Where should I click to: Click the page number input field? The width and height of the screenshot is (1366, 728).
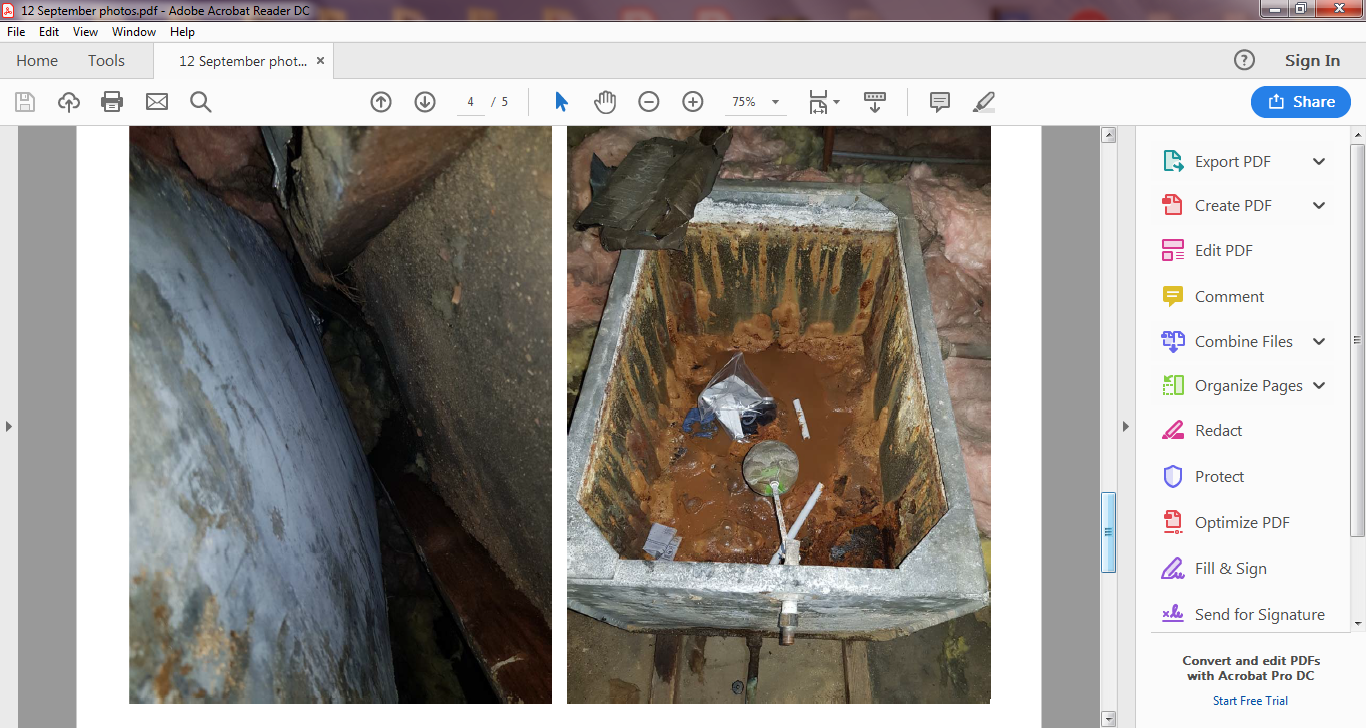(470, 102)
